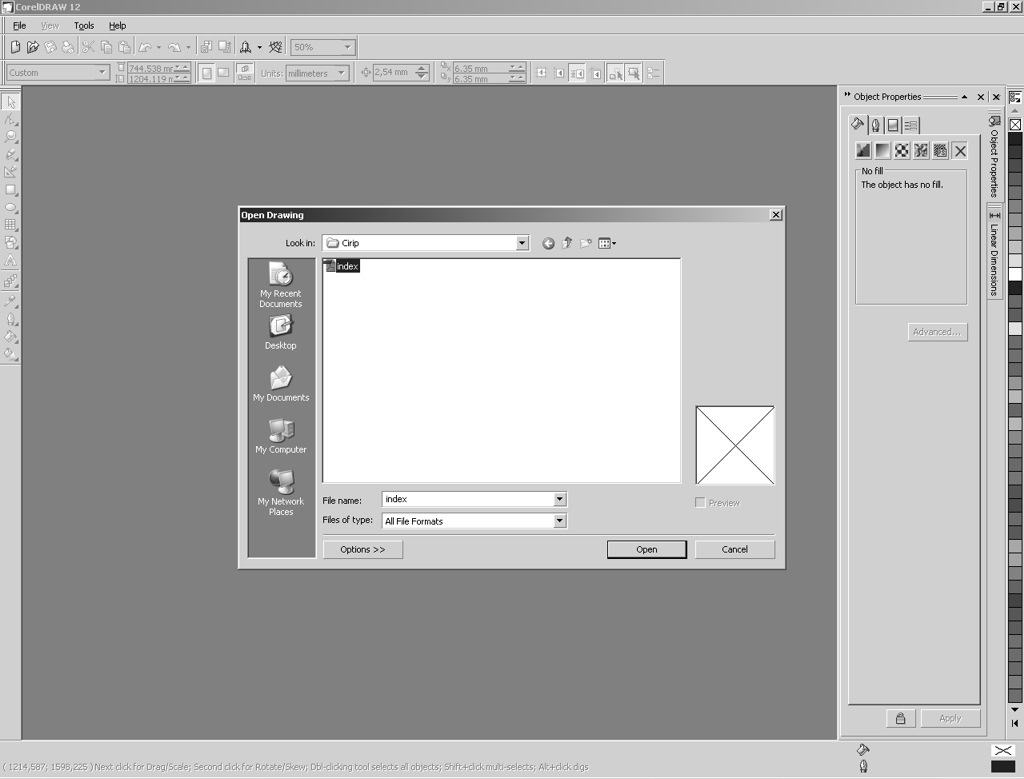Viewport: 1024px width, 779px height.
Task: Switch to the Outline tab in docker
Action: [875, 125]
